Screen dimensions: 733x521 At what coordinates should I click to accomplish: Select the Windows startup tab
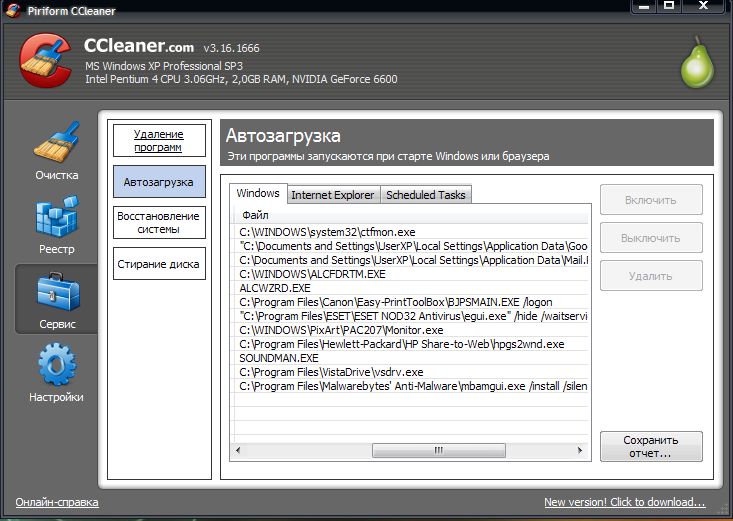point(258,194)
